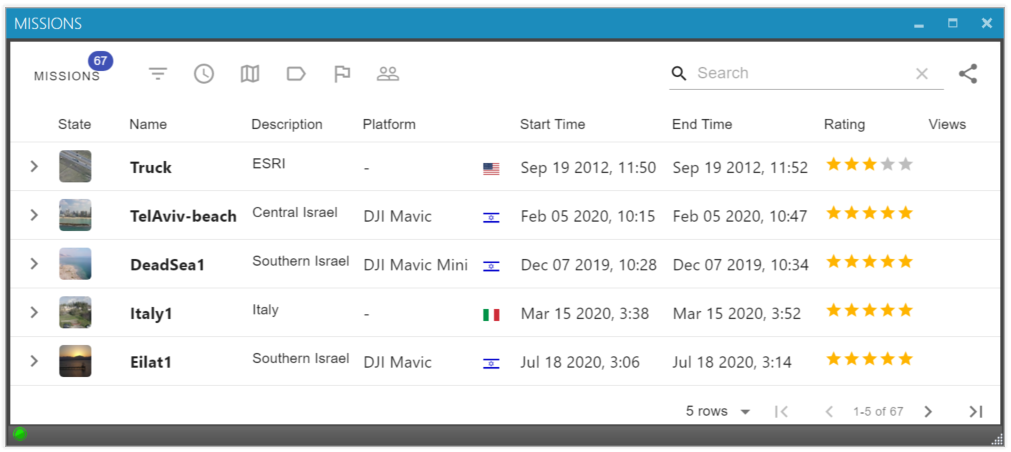1011x452 pixels.
Task: Click the tag label icon
Action: click(x=296, y=74)
